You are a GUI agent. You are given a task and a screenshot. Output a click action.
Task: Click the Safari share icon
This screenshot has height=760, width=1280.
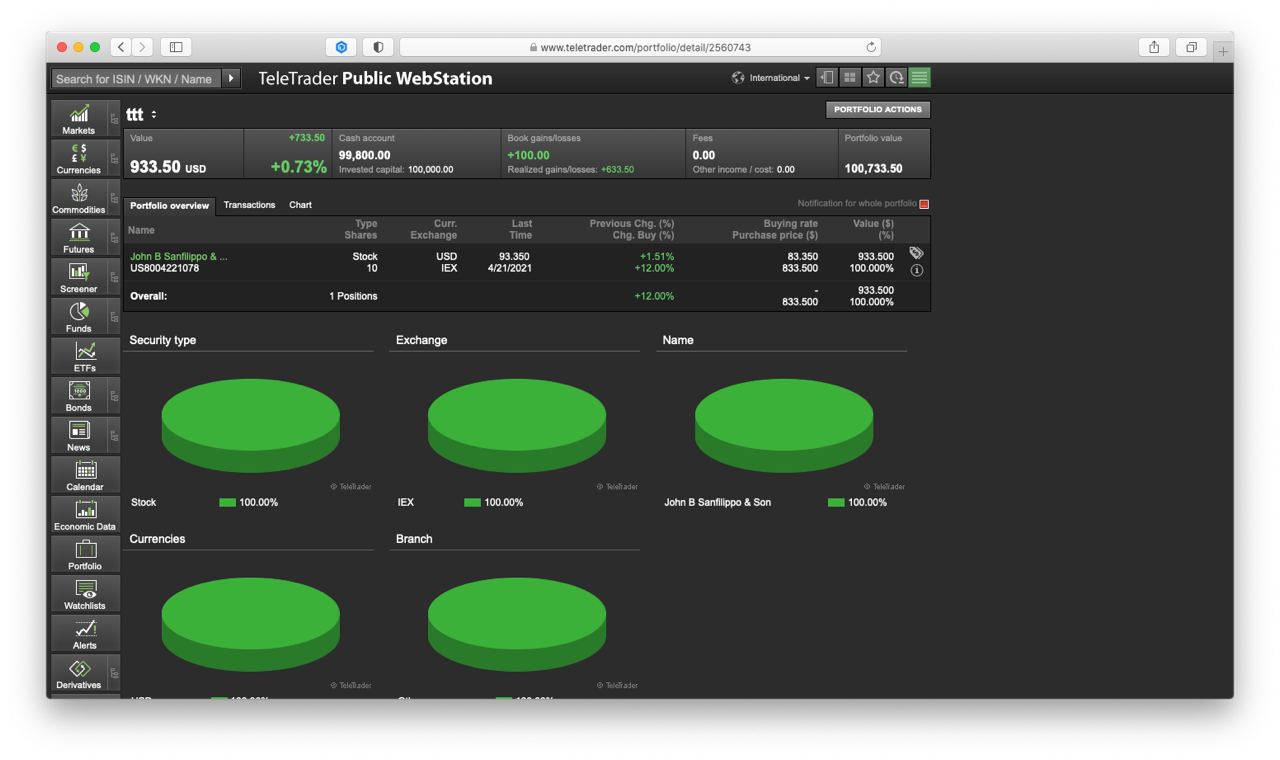click(1154, 47)
